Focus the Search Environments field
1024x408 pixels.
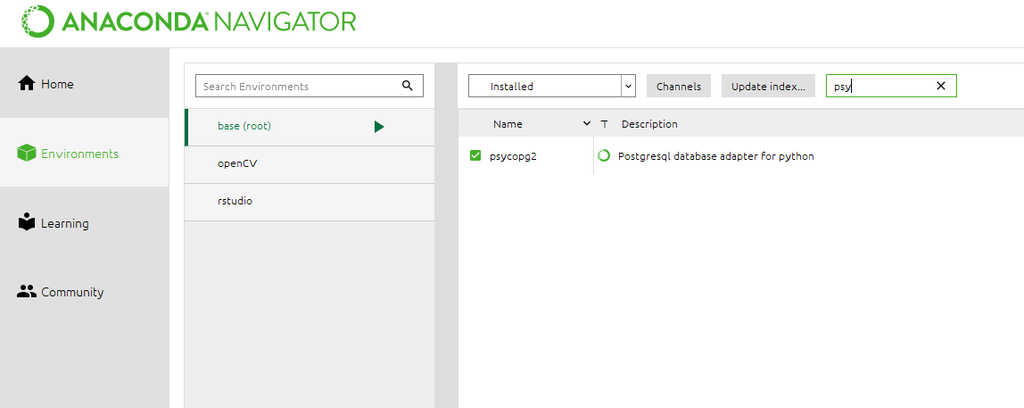pyautogui.click(x=310, y=86)
